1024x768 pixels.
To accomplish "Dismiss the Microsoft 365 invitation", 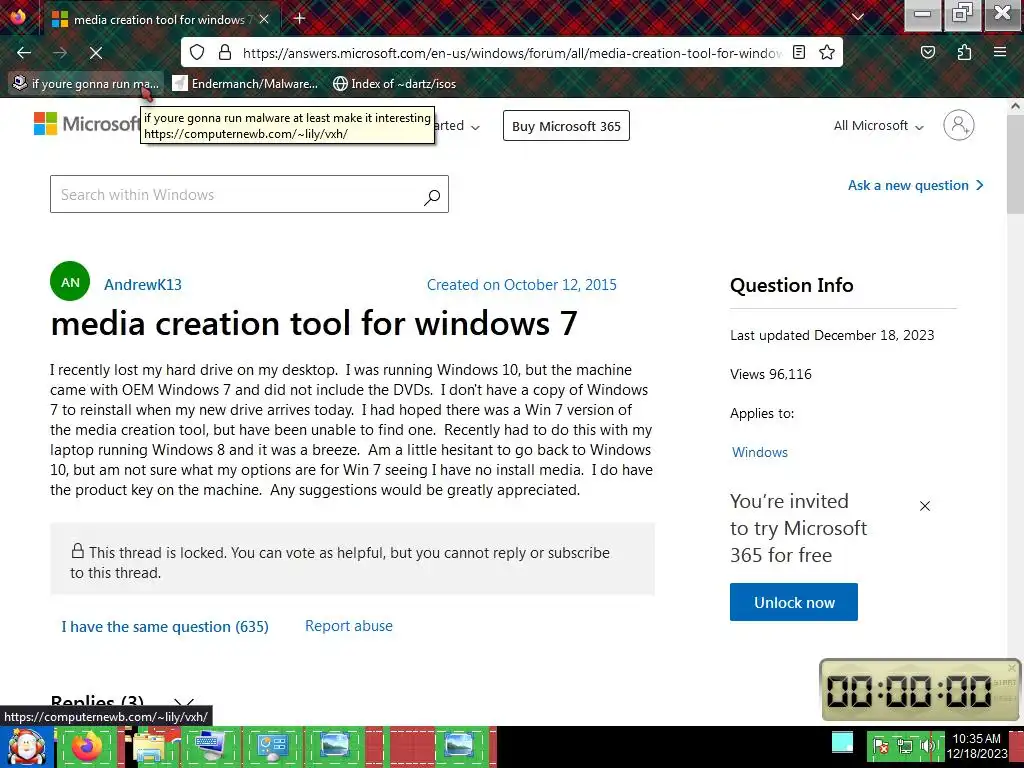I will [x=925, y=506].
